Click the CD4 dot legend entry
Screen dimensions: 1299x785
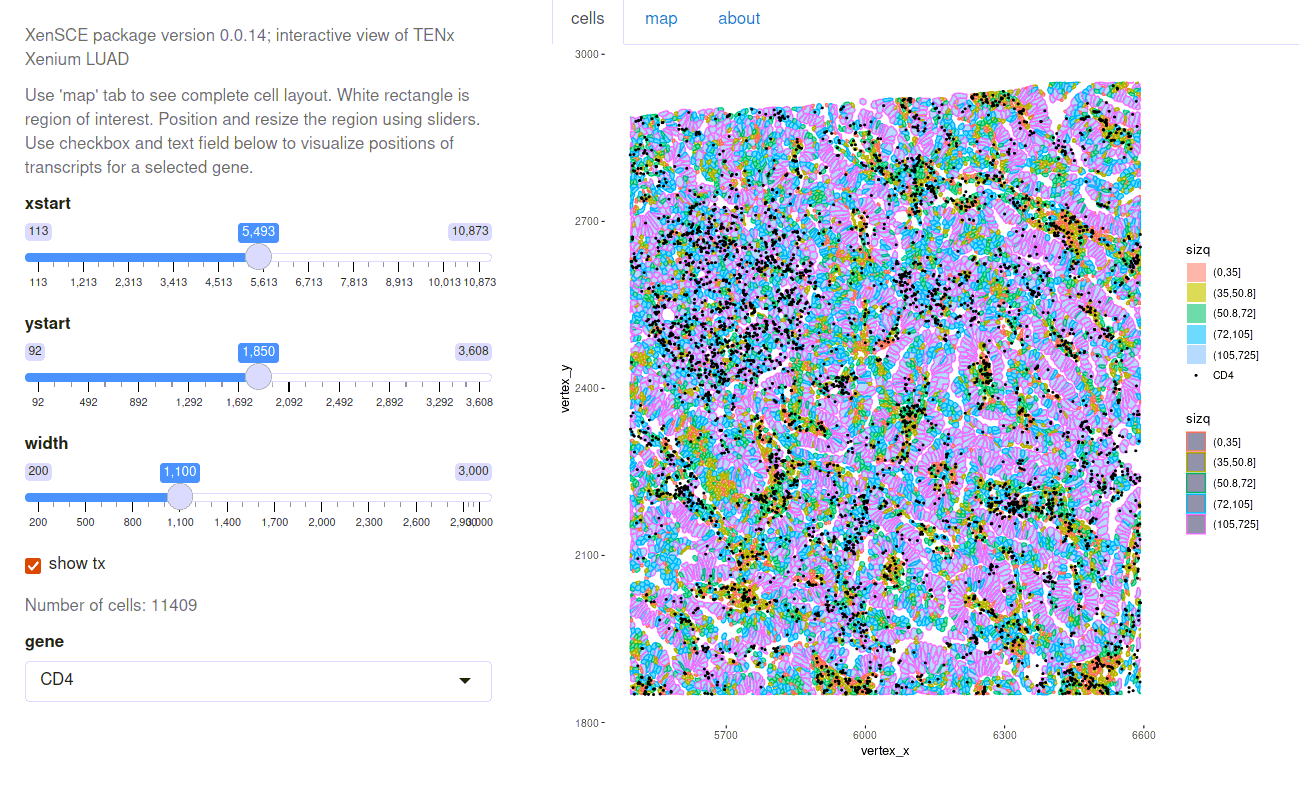1210,376
